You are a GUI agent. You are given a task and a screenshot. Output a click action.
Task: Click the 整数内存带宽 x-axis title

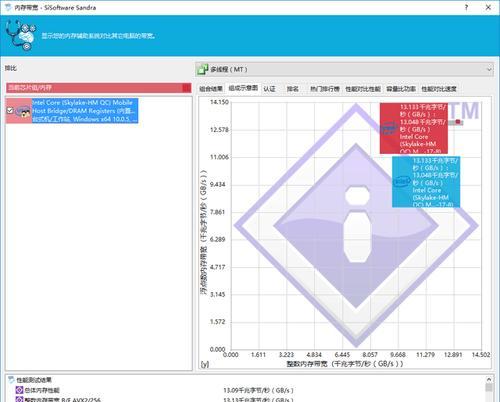pos(345,364)
